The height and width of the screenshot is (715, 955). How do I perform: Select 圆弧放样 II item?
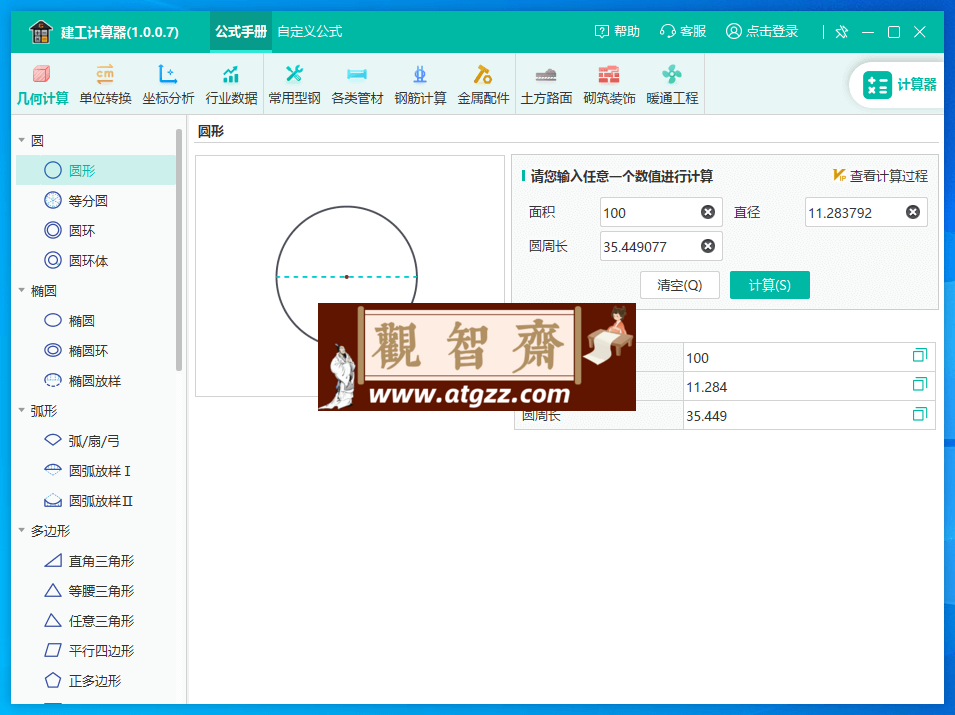96,501
